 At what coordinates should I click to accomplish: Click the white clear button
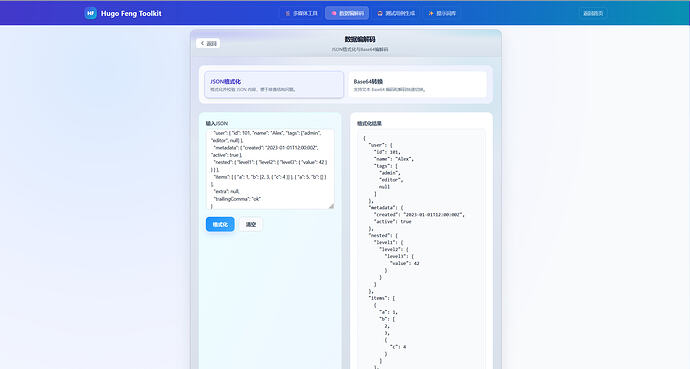[x=251, y=224]
